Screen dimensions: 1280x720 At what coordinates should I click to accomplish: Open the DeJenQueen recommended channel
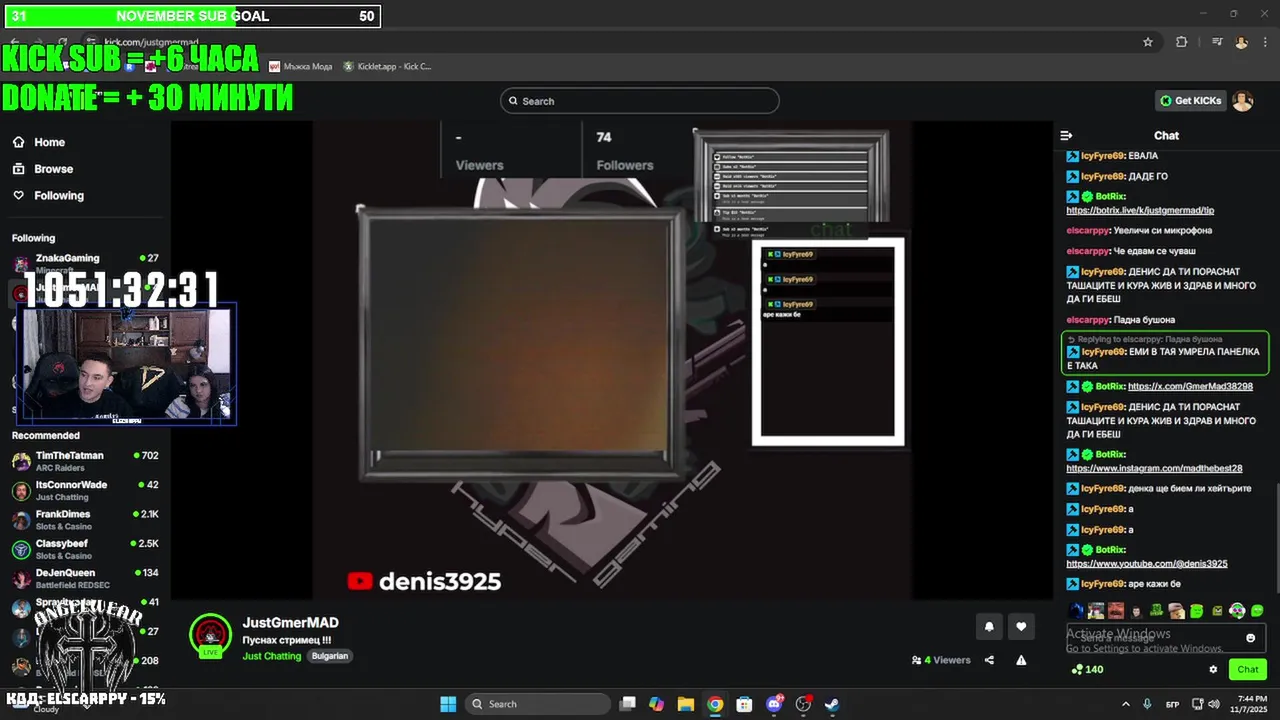click(x=85, y=578)
